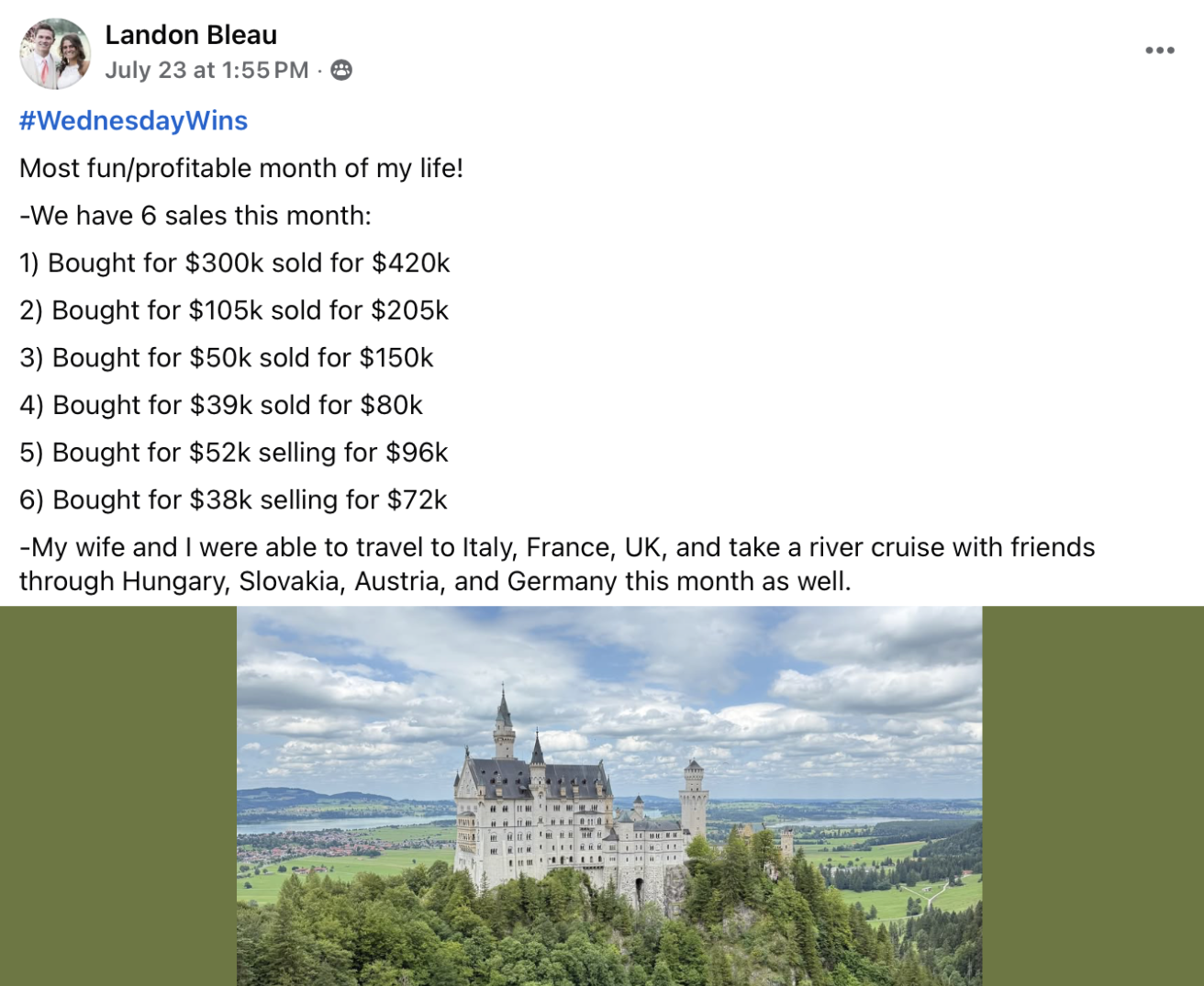Image resolution: width=1204 pixels, height=986 pixels.
Task: Click the line "Bought for $50k sold for $150k"
Action: [x=227, y=358]
